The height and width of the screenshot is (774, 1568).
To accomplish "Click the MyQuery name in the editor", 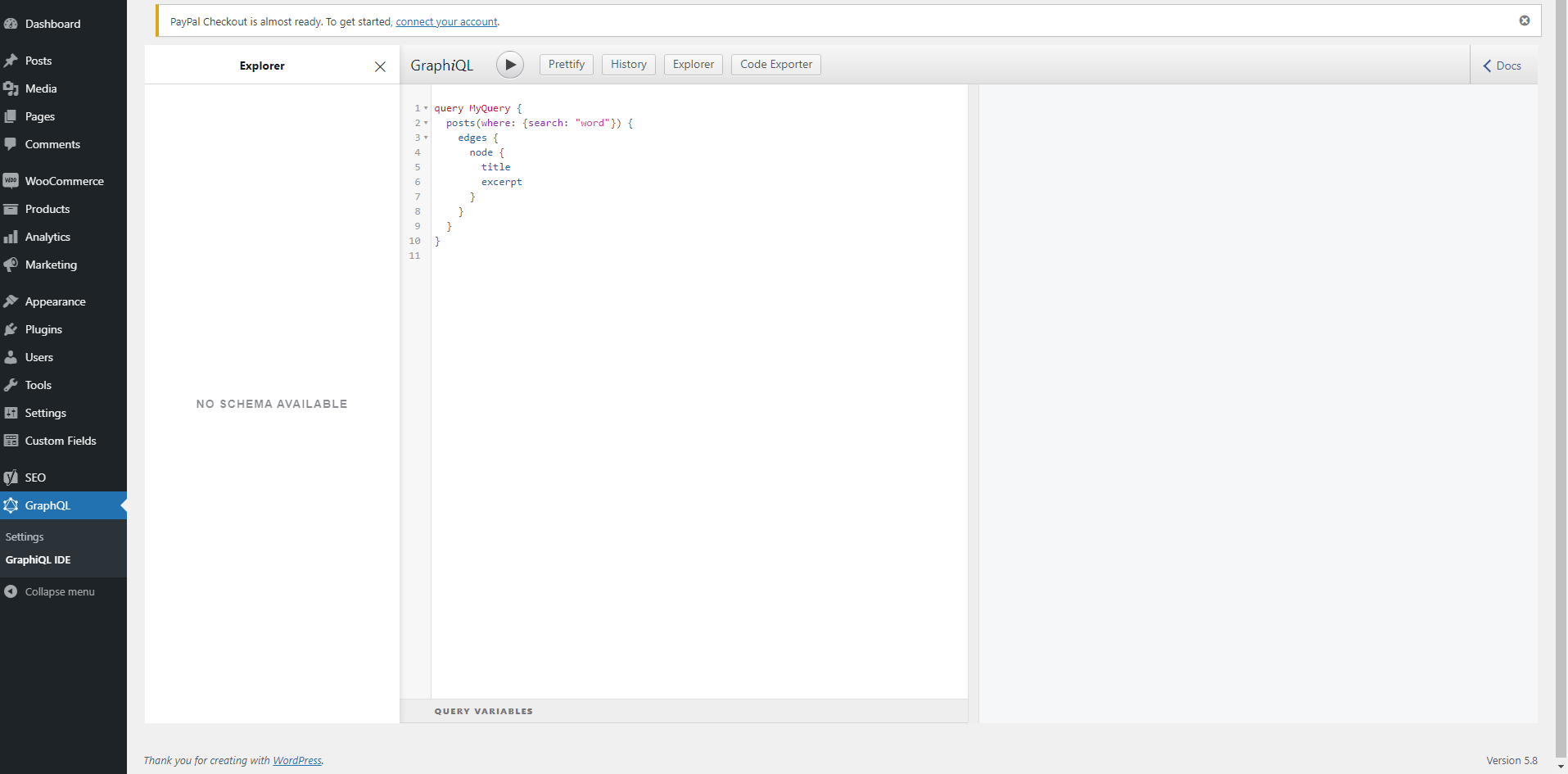I will tap(490, 108).
